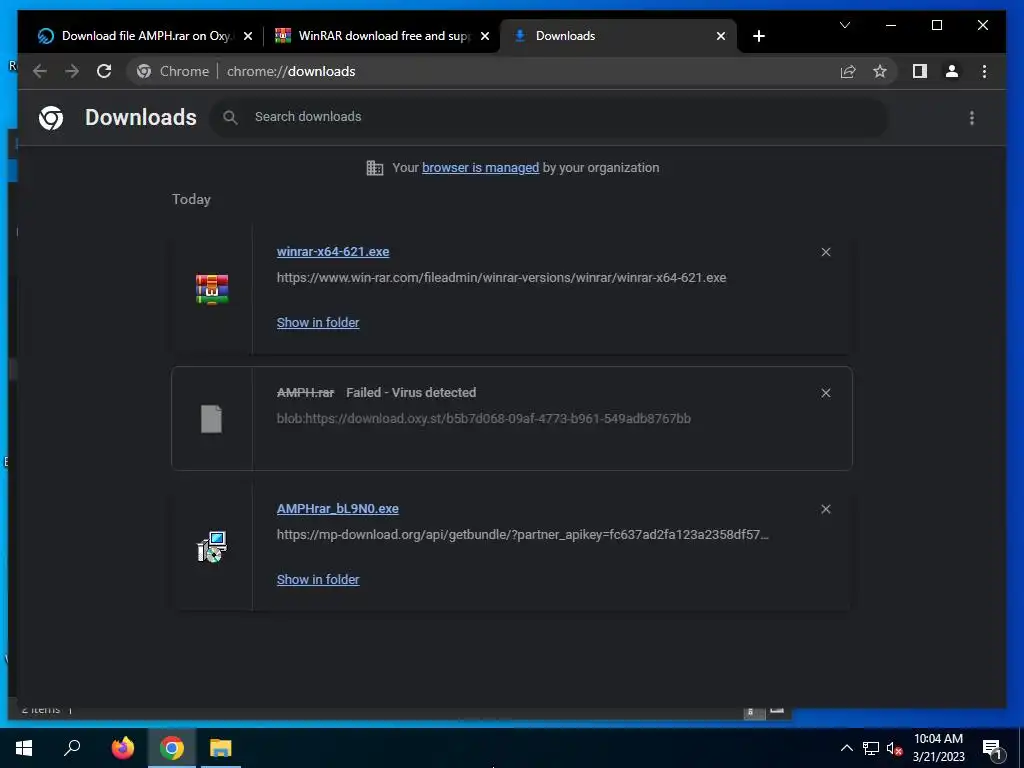The width and height of the screenshot is (1024, 768).
Task: Click the AMPHrar_bL9N0.exe installer icon
Action: pos(212,547)
